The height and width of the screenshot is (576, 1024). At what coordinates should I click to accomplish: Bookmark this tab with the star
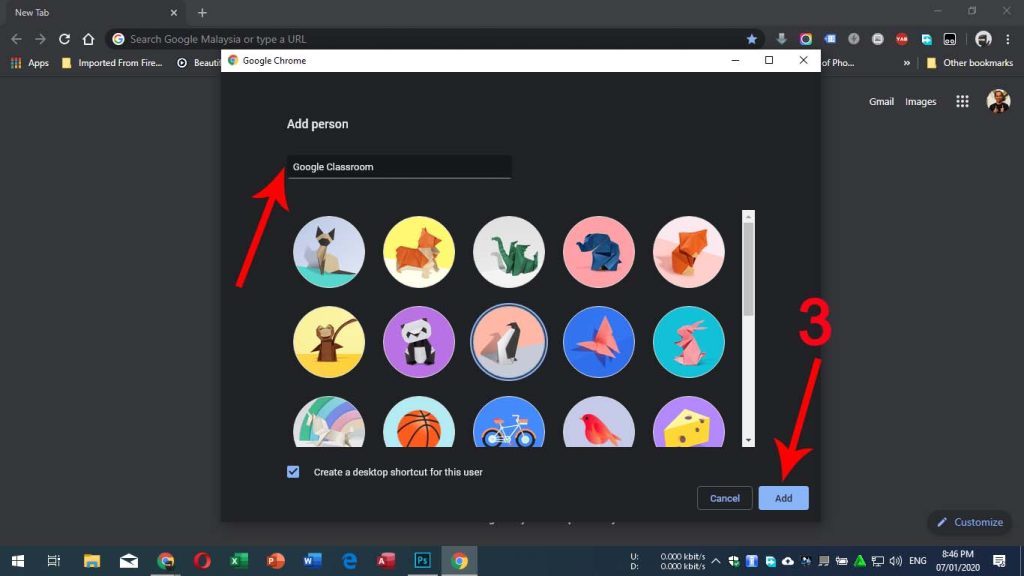tap(752, 39)
